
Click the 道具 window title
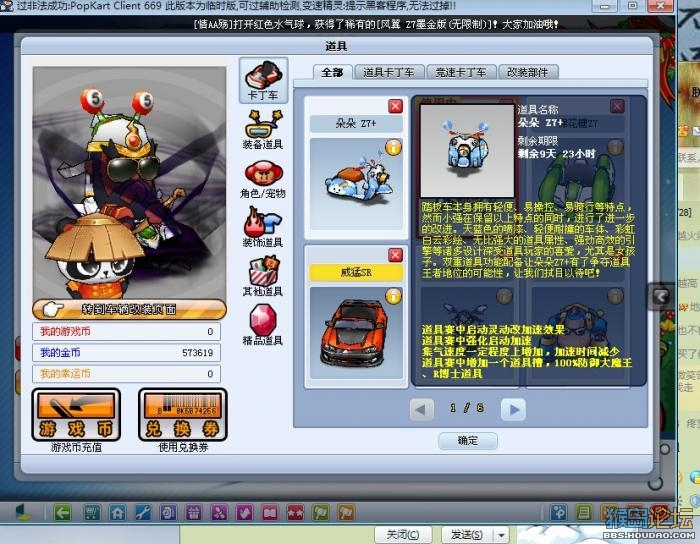click(336, 46)
